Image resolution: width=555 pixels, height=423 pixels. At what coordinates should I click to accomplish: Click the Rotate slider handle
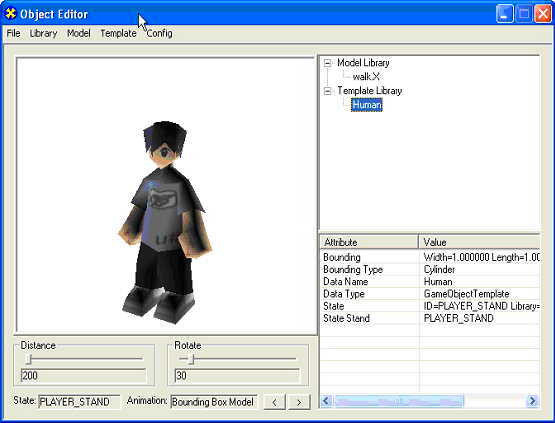(191, 359)
